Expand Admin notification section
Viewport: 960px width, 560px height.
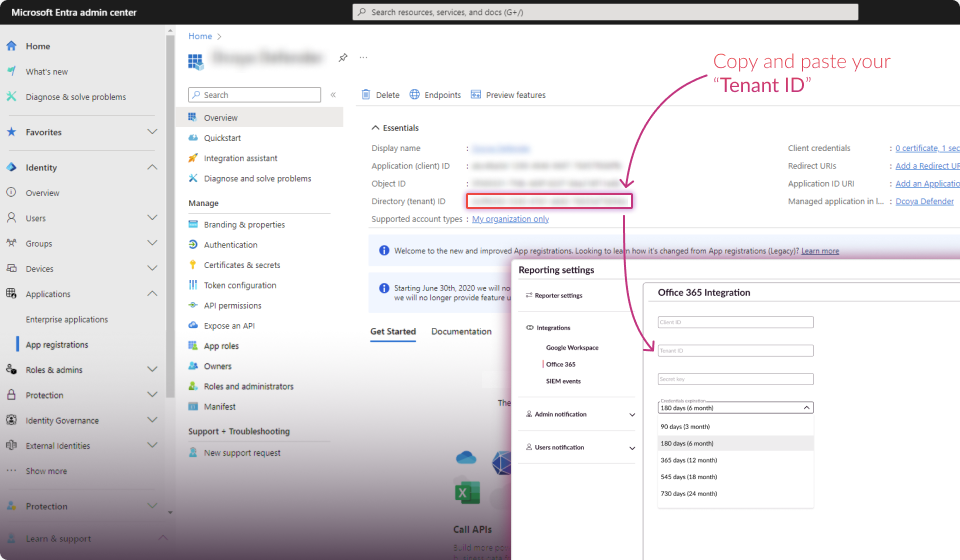click(x=632, y=414)
